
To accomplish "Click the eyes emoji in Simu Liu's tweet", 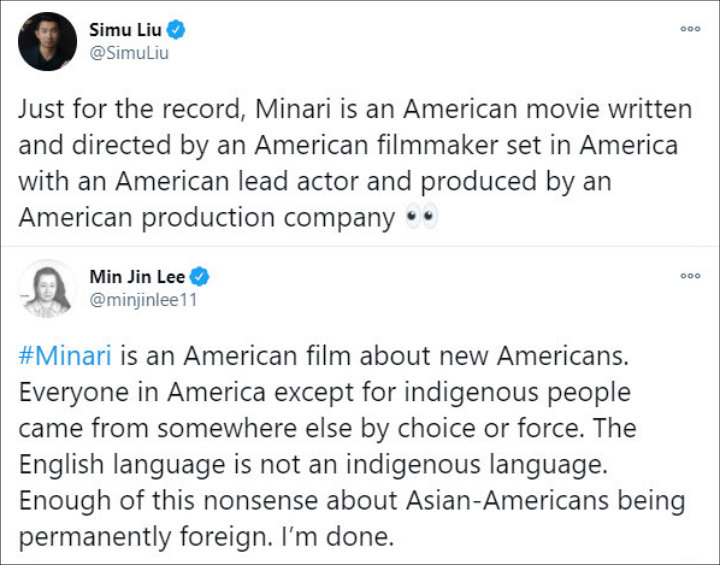I will (421, 217).
